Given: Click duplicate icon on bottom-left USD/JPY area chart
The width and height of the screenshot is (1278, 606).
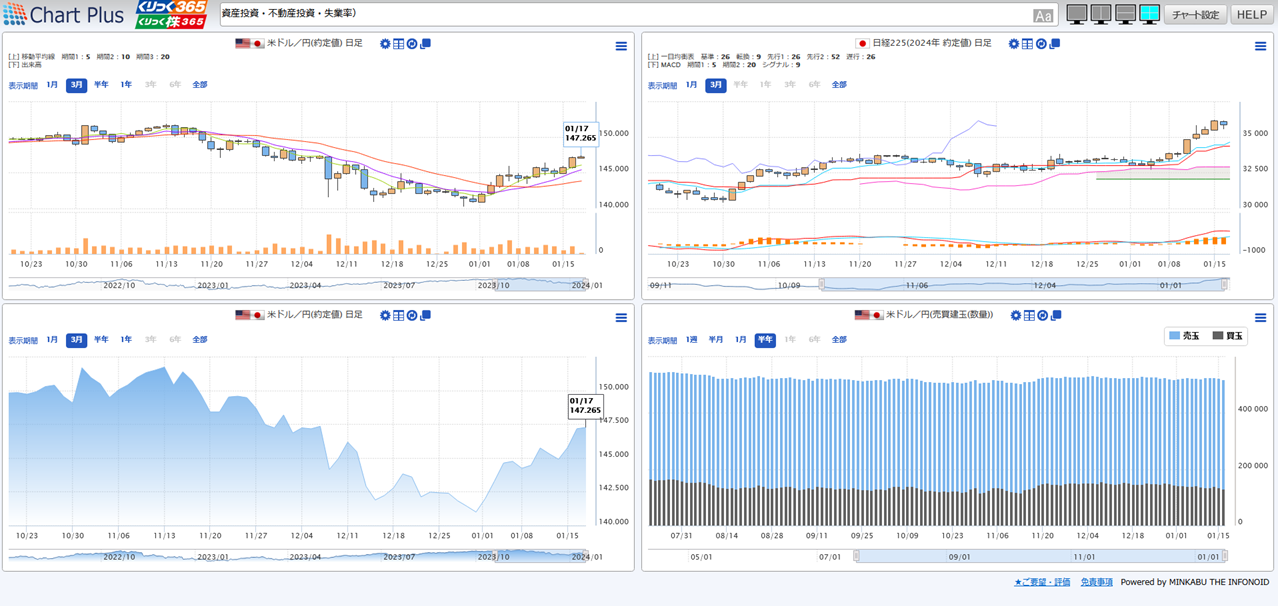Looking at the screenshot, I should [x=425, y=315].
